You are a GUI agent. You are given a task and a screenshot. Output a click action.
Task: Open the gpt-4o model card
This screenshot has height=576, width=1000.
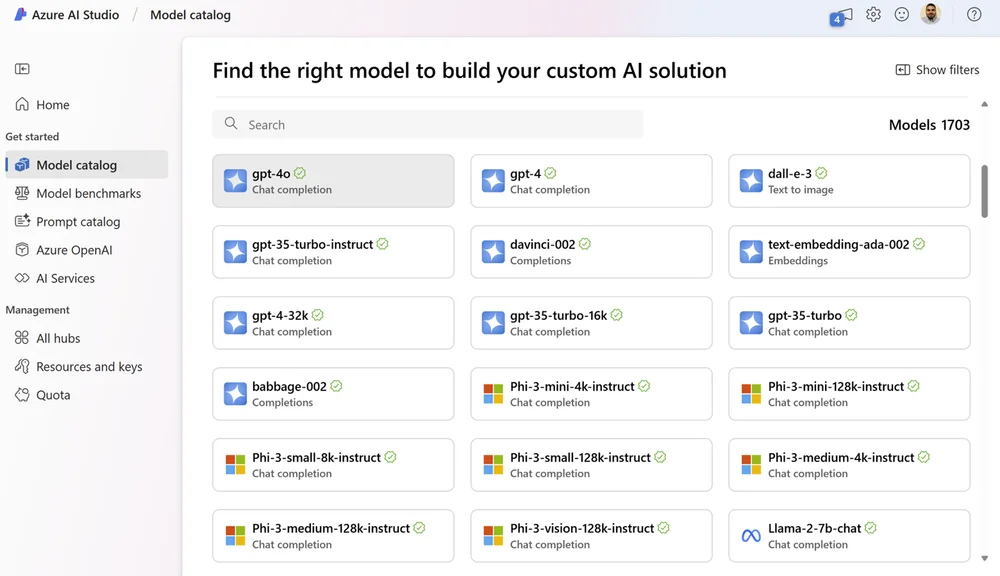point(334,181)
